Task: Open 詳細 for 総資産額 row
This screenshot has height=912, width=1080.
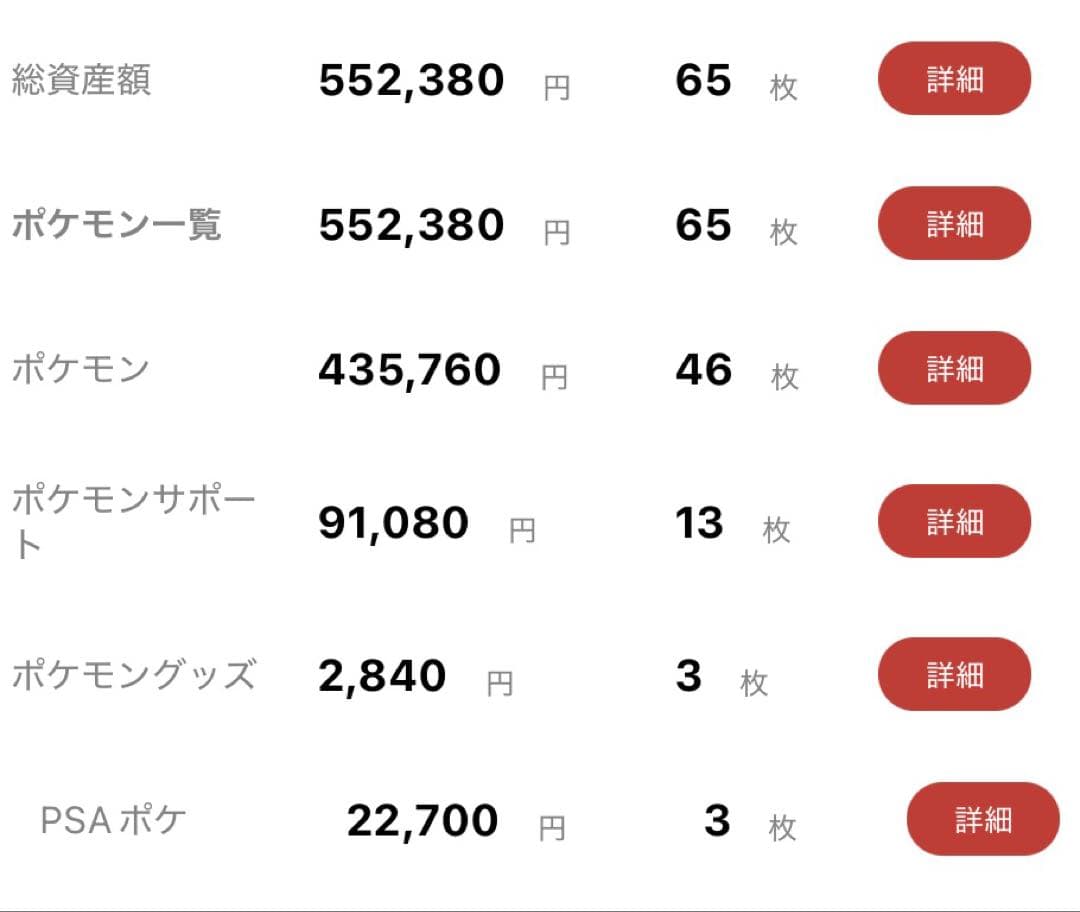Action: tap(954, 79)
